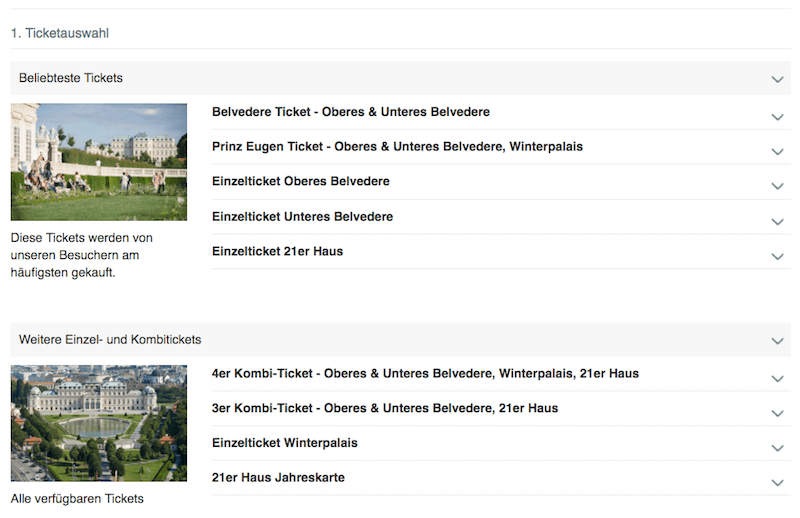The image size is (800, 518).
Task: Choose Einzelticket Oberes Belvedere title
Action: pos(300,182)
